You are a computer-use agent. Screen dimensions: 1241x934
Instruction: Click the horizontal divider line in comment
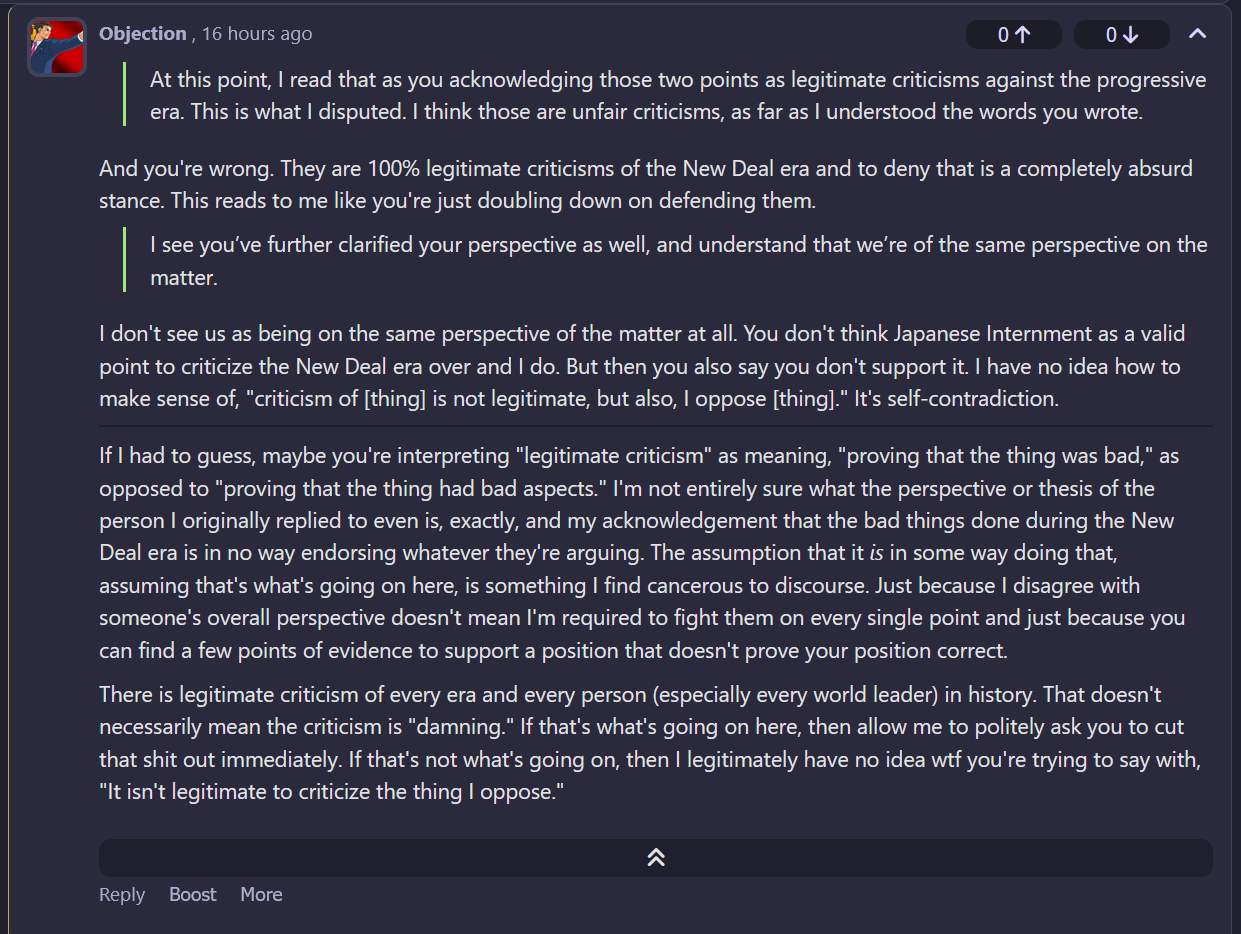[x=655, y=427]
